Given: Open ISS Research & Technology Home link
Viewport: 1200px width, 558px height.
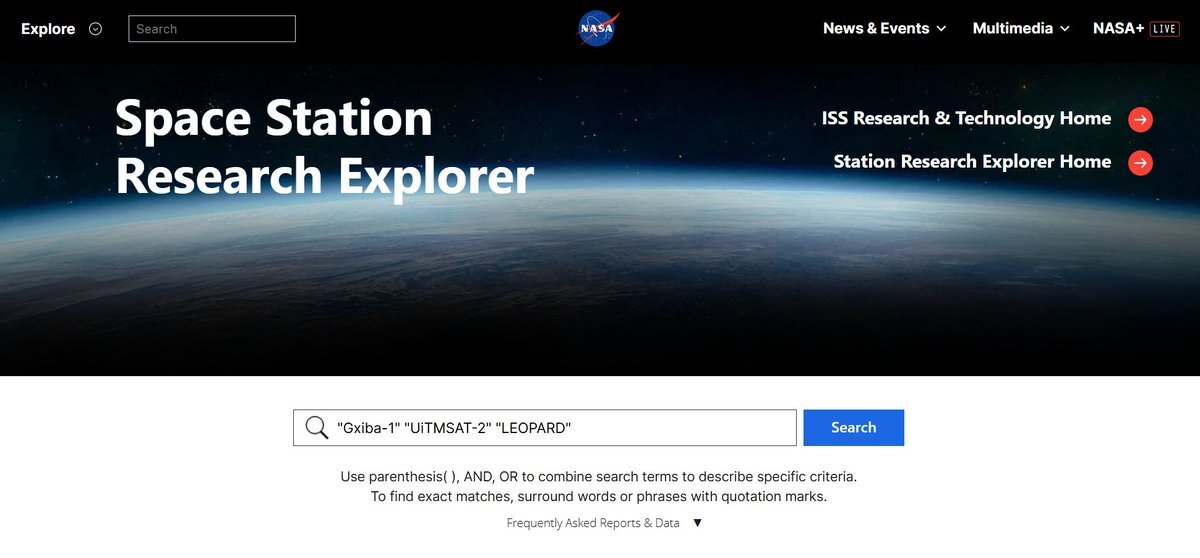Looking at the screenshot, I should [x=966, y=118].
